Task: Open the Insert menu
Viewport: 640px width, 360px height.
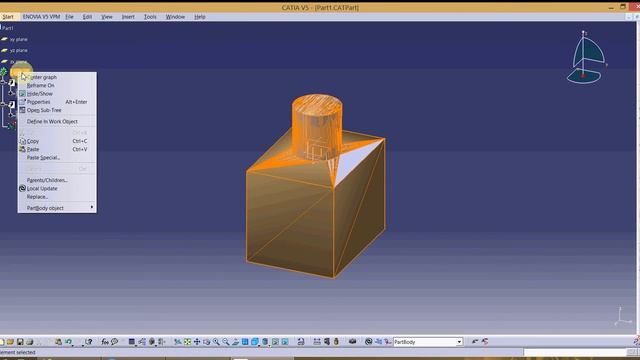Action: pos(128,17)
